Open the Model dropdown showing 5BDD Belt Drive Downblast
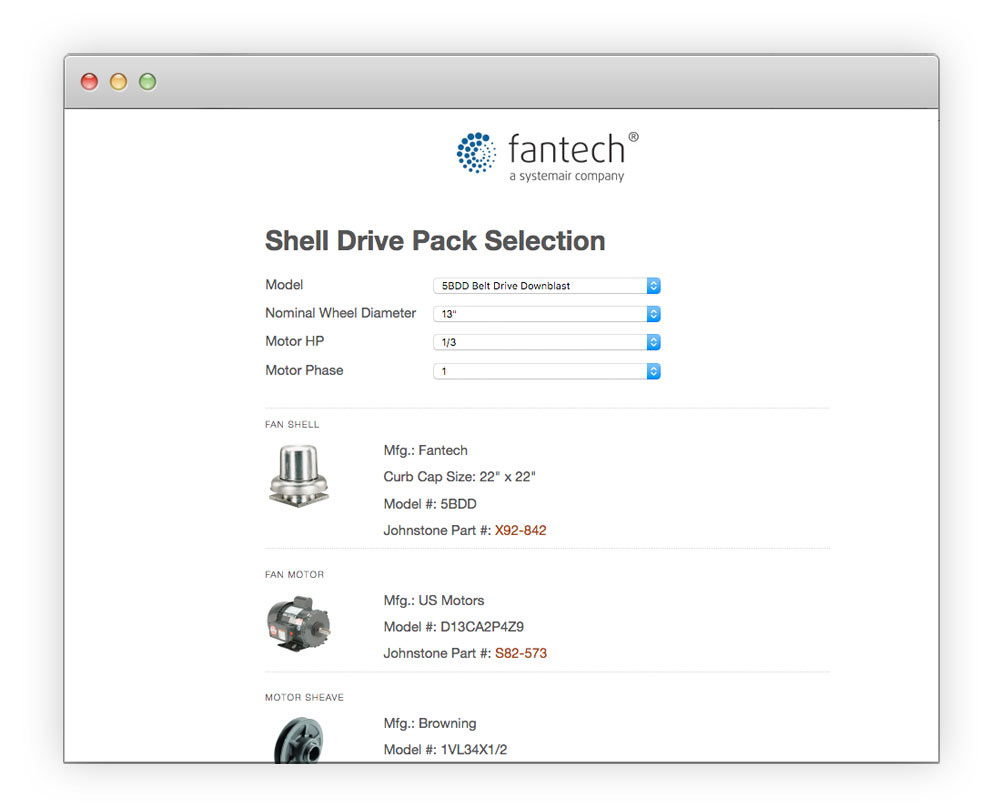1000x808 pixels. point(547,286)
